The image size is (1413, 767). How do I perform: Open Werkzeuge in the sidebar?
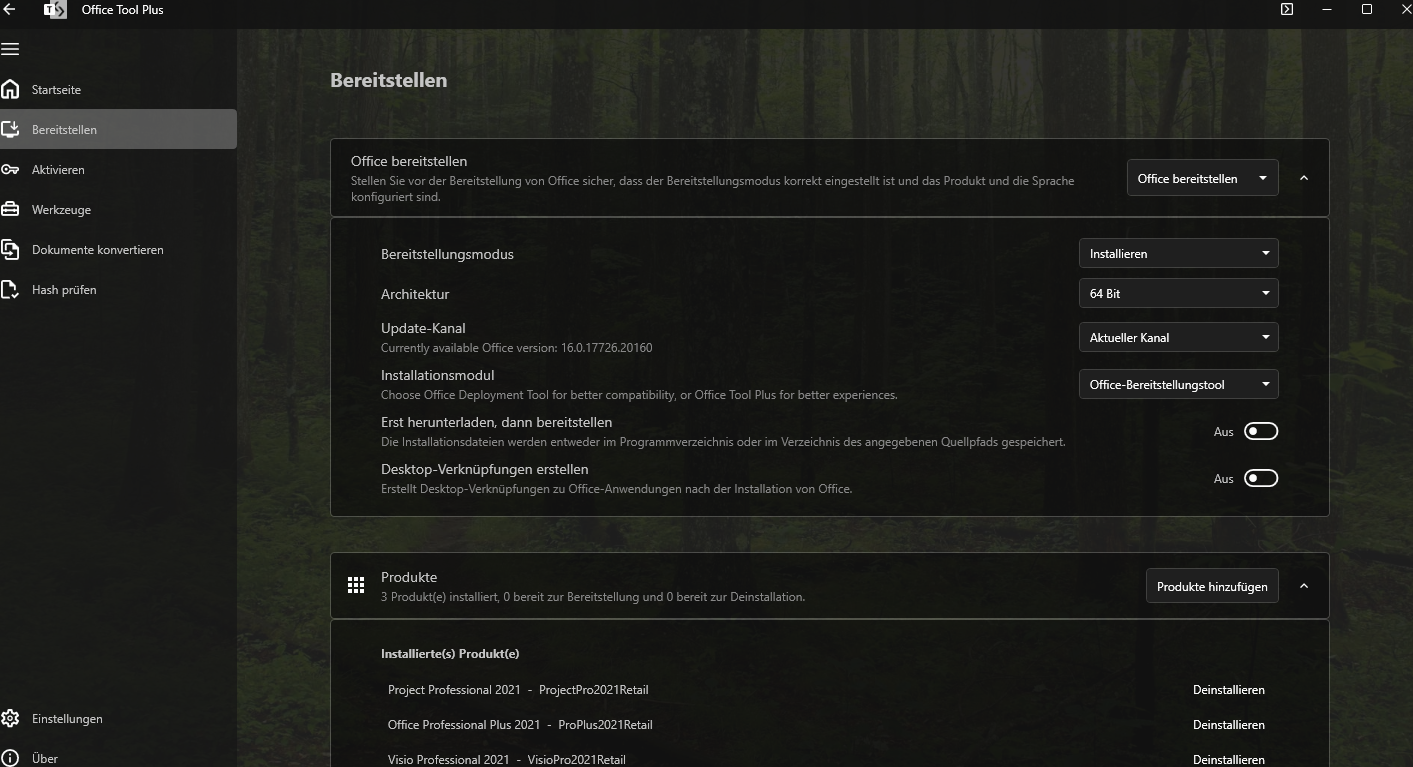[118, 210]
